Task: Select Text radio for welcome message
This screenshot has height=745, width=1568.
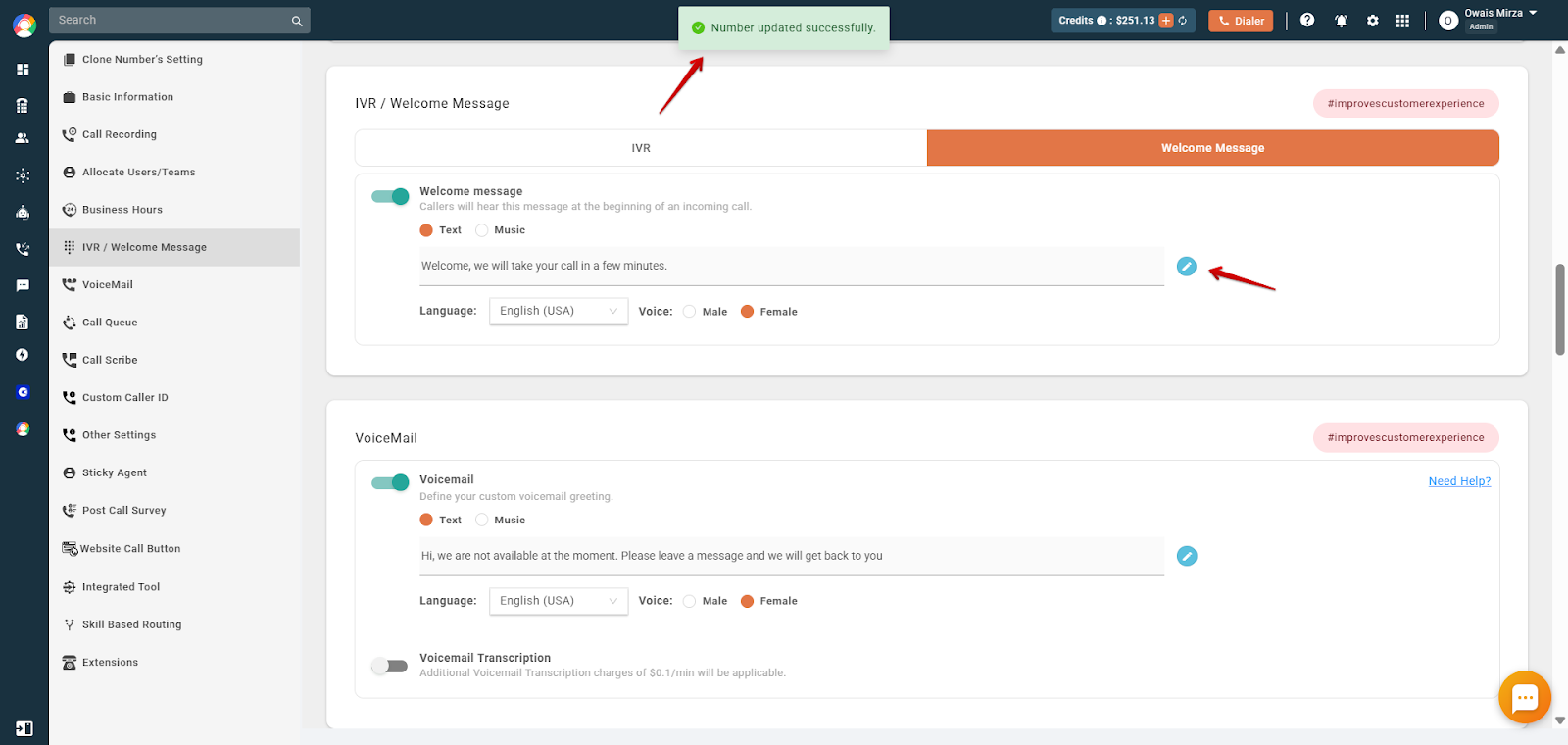Action: click(426, 230)
